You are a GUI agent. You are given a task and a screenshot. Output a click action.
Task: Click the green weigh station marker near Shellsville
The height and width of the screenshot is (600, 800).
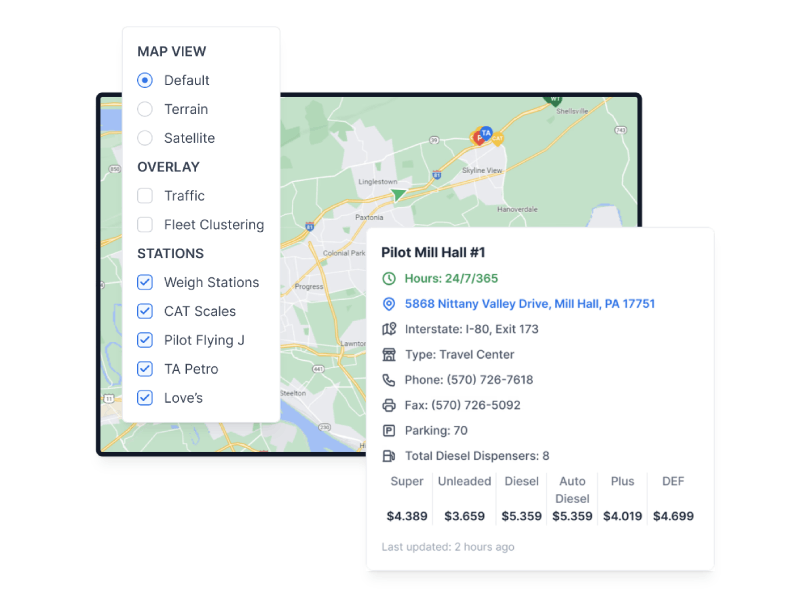coord(554,99)
